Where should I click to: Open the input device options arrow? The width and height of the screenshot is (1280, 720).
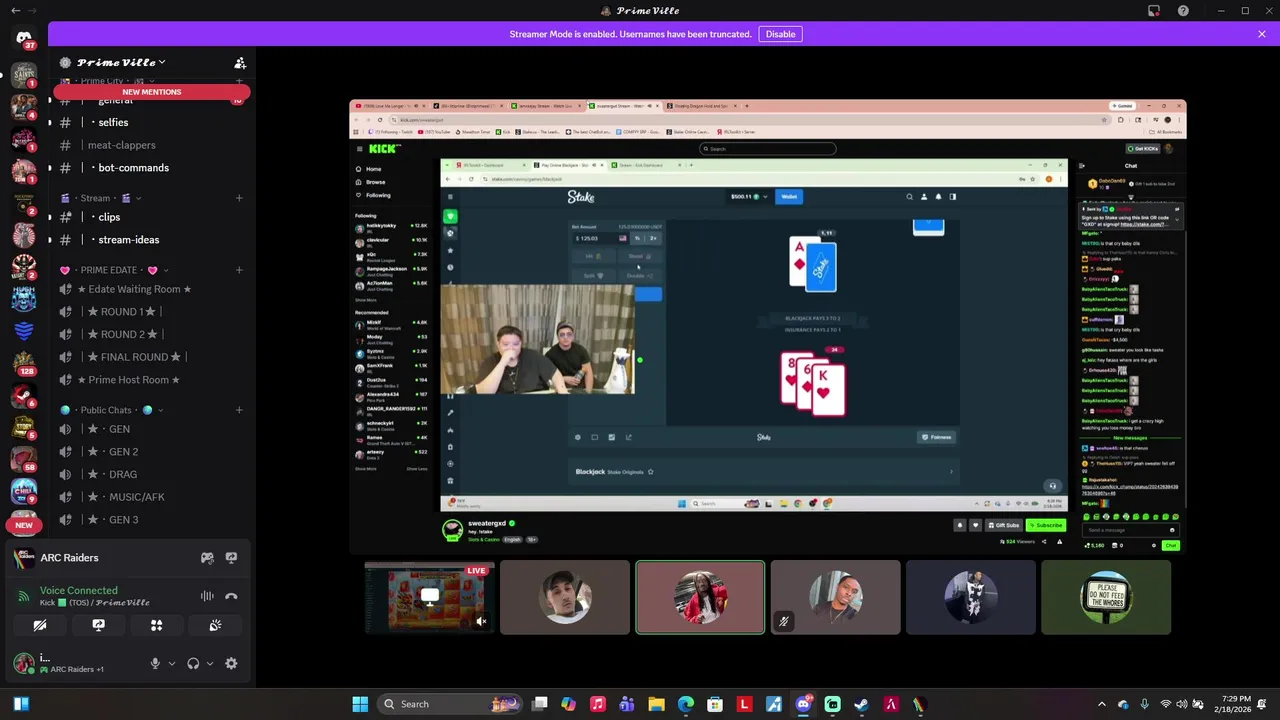pyautogui.click(x=171, y=663)
